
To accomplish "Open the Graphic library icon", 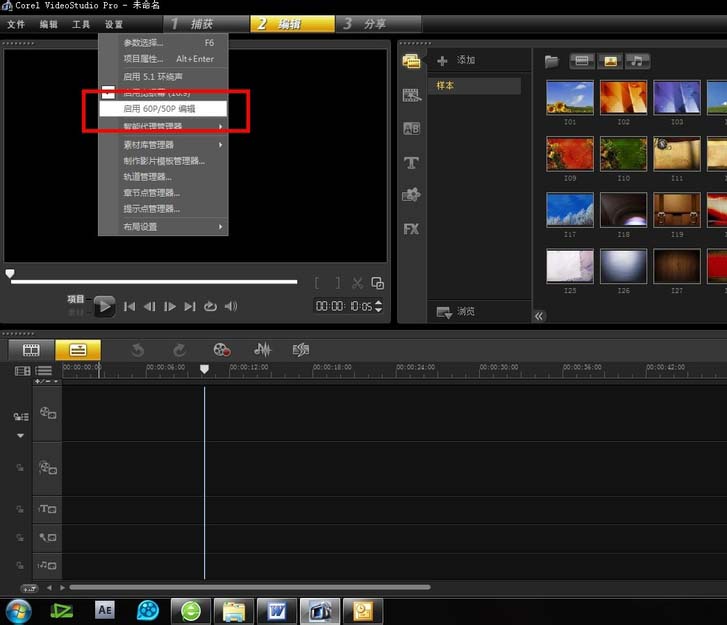I will tap(411, 195).
